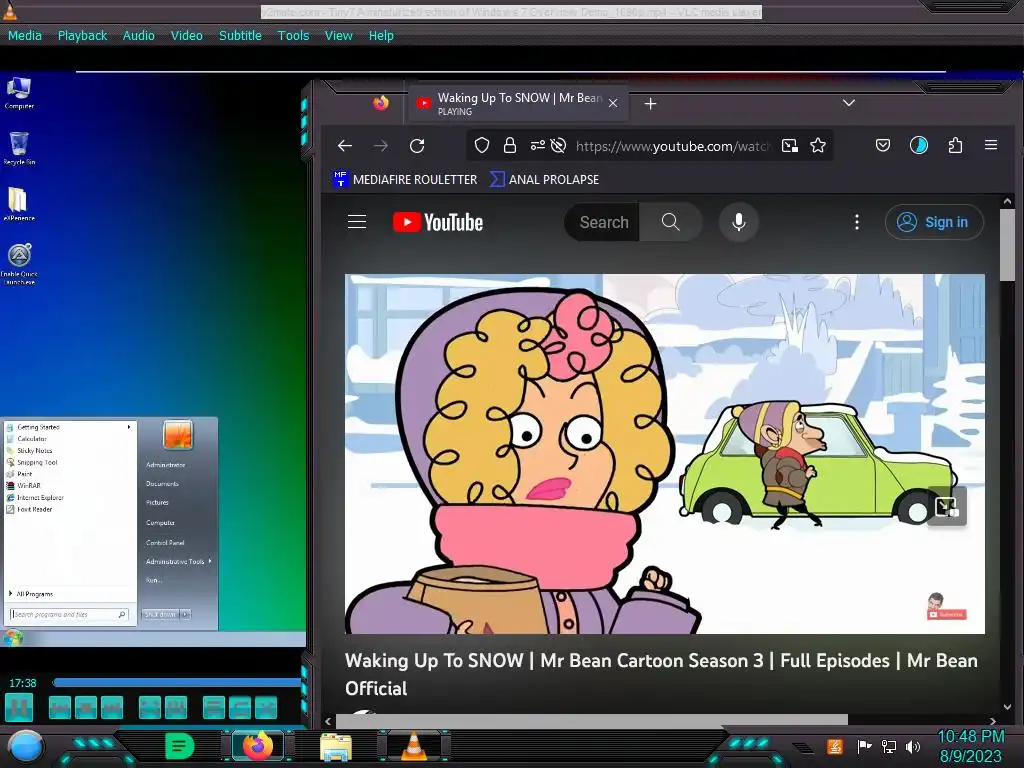Open the VLC Help menu
Viewport: 1024px width, 768px height.
pos(381,36)
